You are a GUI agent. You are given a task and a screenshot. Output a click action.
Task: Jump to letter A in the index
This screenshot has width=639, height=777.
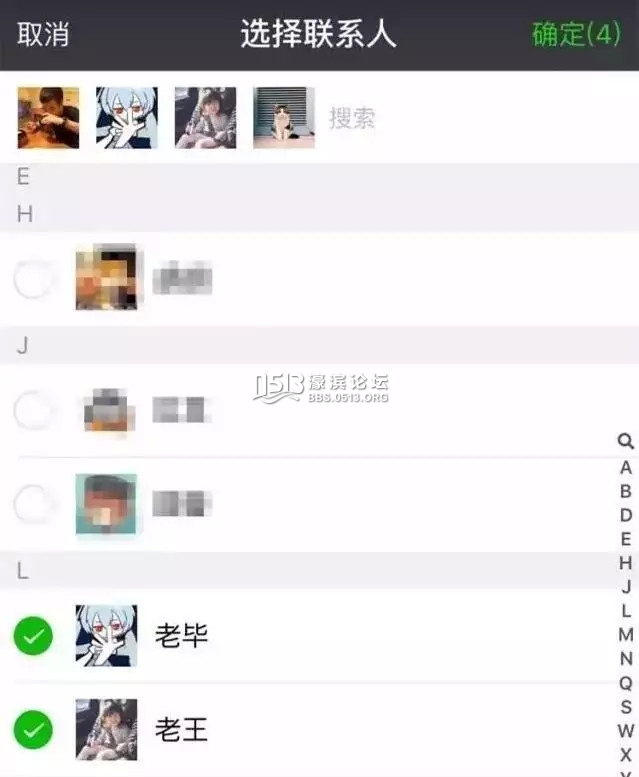click(626, 467)
